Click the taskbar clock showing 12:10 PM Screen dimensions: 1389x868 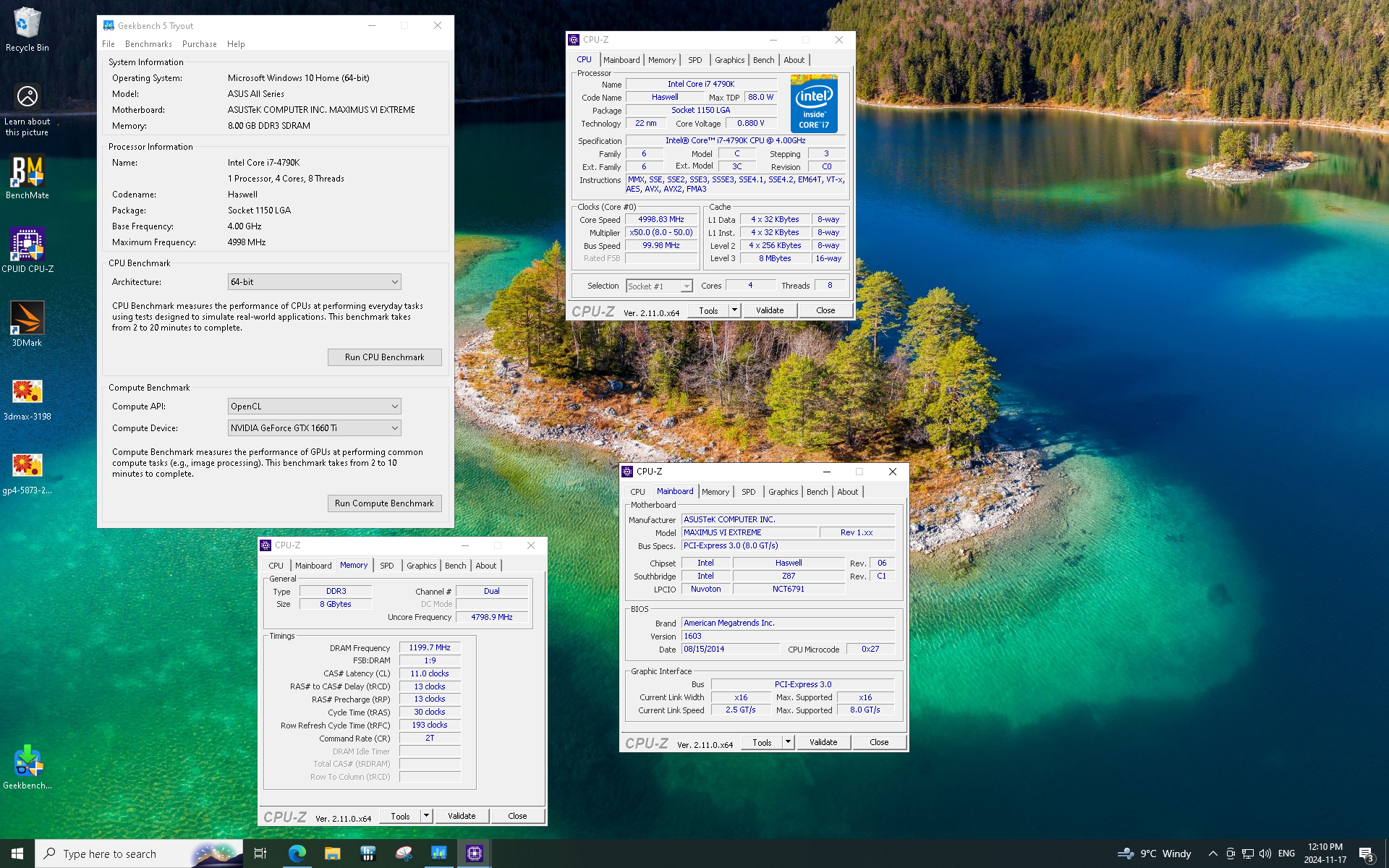1325,854
